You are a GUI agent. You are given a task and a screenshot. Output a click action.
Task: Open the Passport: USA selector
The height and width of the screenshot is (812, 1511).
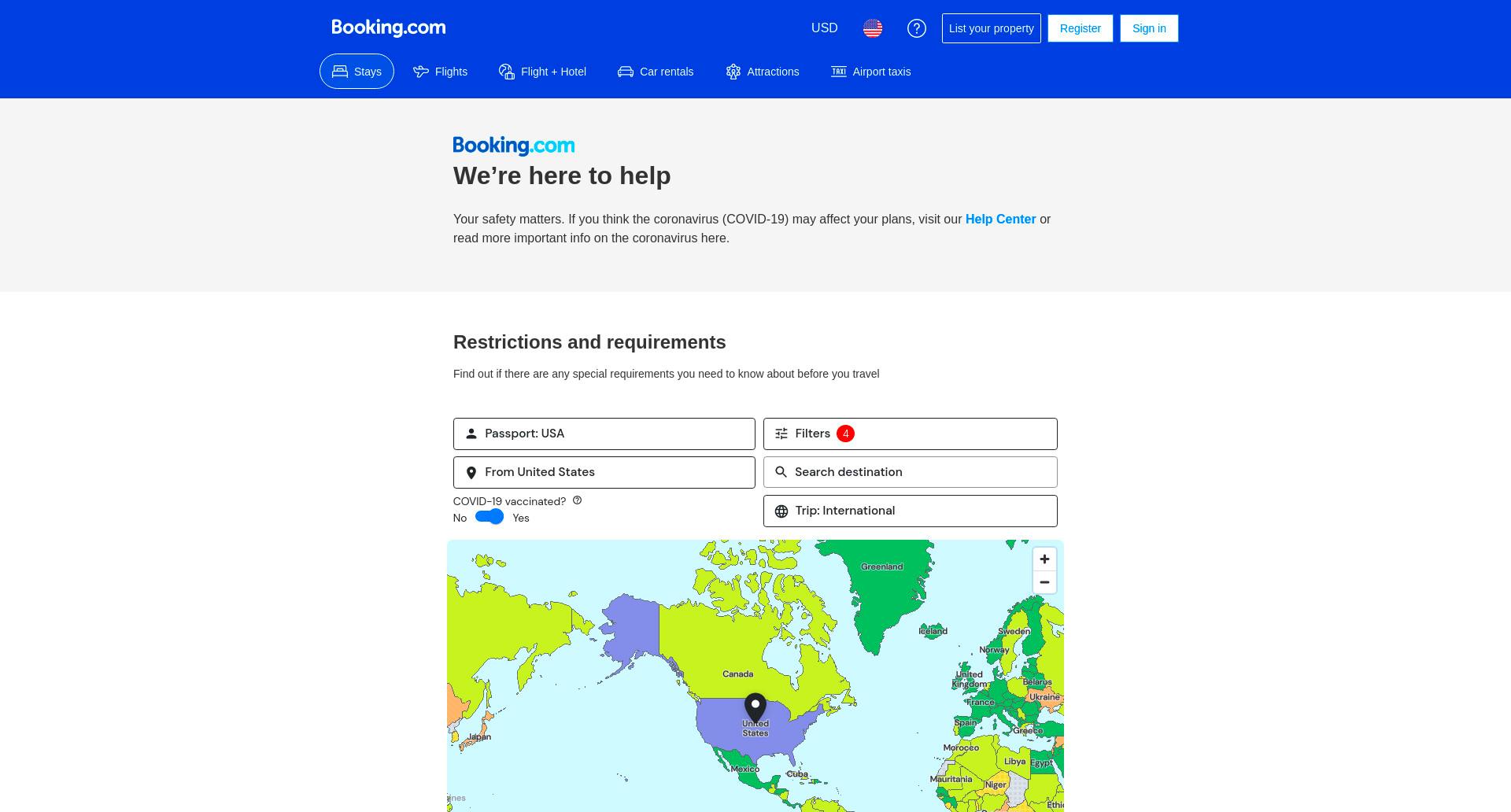pos(604,434)
